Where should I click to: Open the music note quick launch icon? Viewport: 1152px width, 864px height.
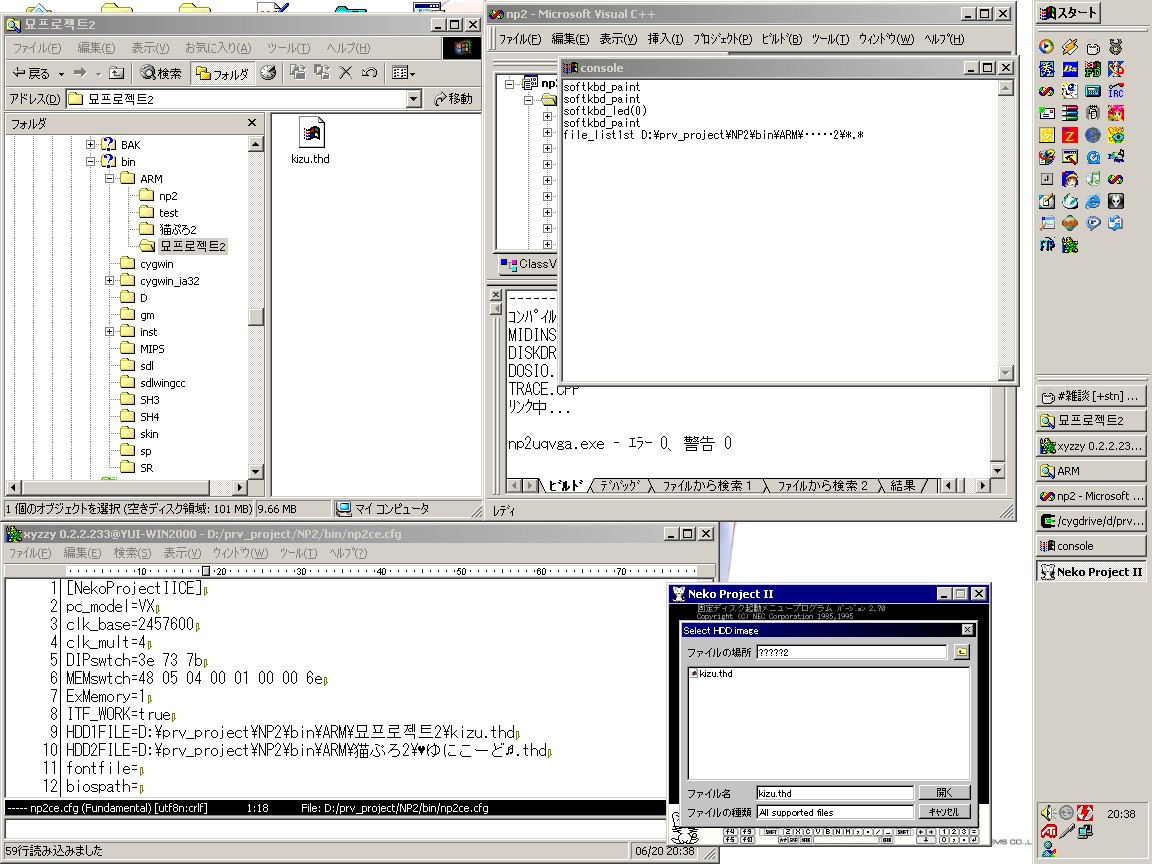(1092, 179)
